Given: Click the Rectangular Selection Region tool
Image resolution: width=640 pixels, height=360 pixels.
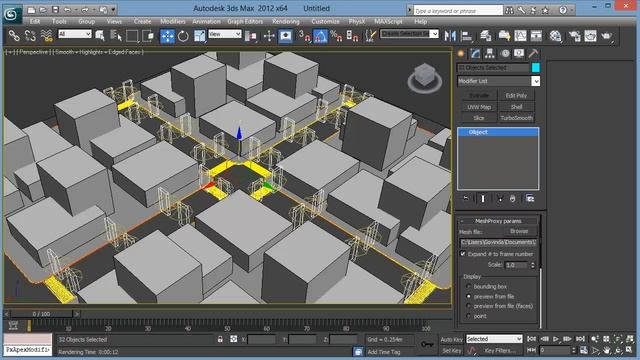Looking at the screenshot, I should coord(132,36).
